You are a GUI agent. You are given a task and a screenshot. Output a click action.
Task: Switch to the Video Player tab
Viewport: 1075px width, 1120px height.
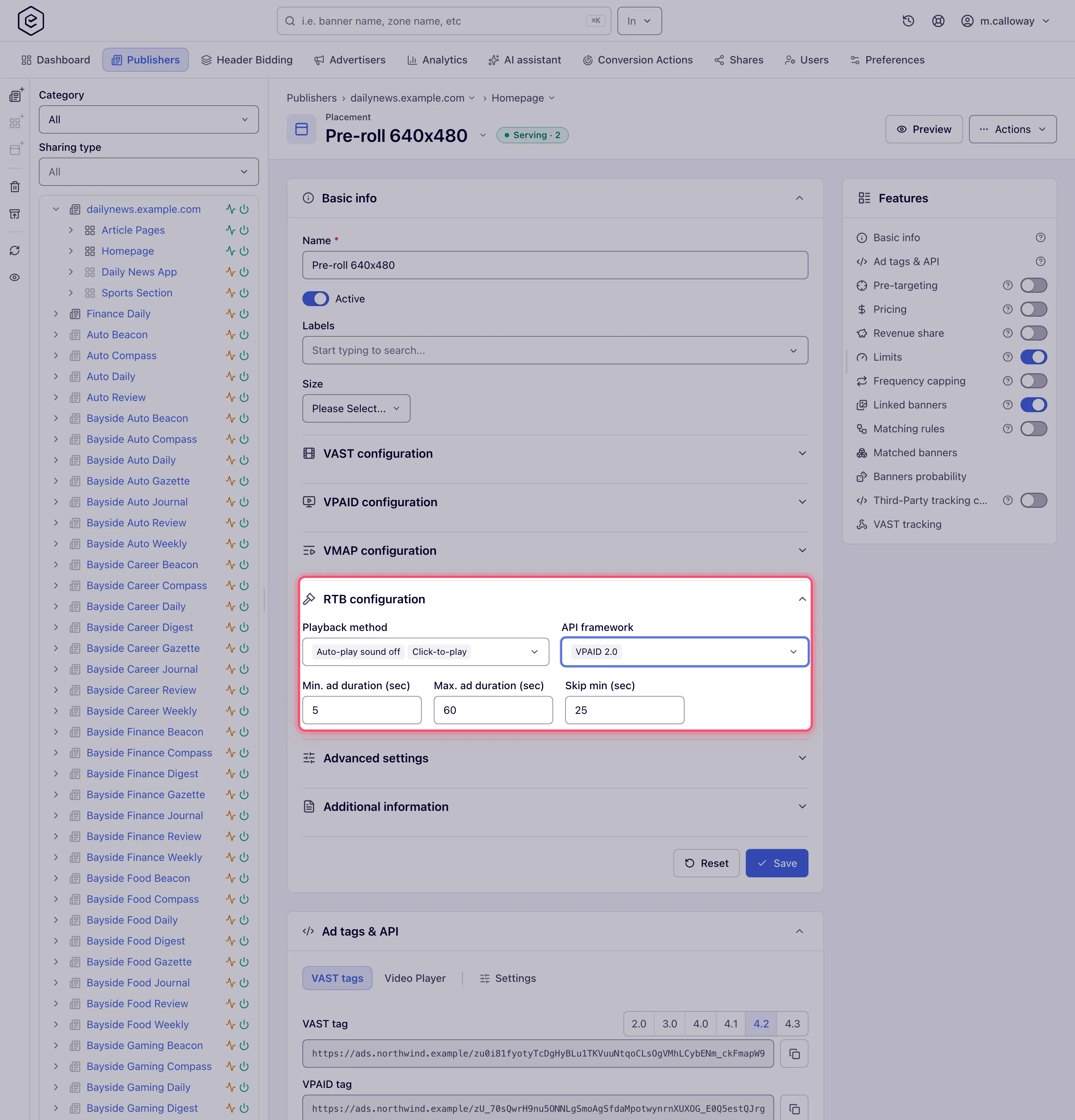(415, 978)
